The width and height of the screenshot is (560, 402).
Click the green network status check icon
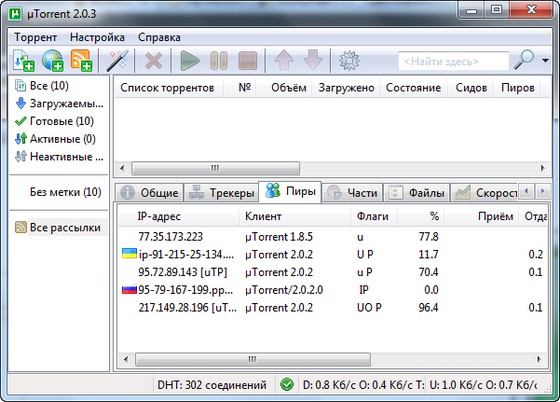(287, 385)
